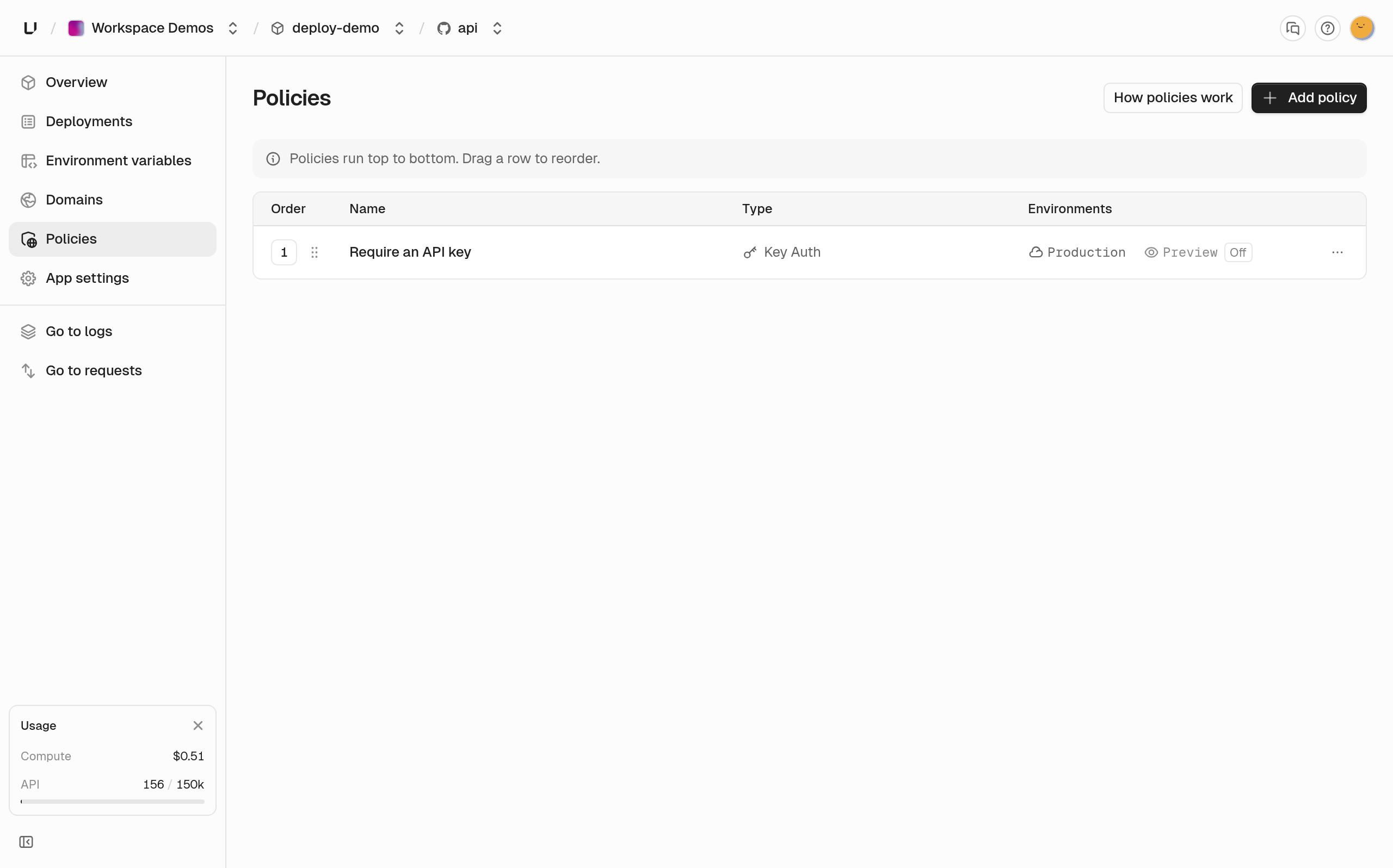
Task: Open the Workspace Demos switcher chevrons
Action: [232, 28]
